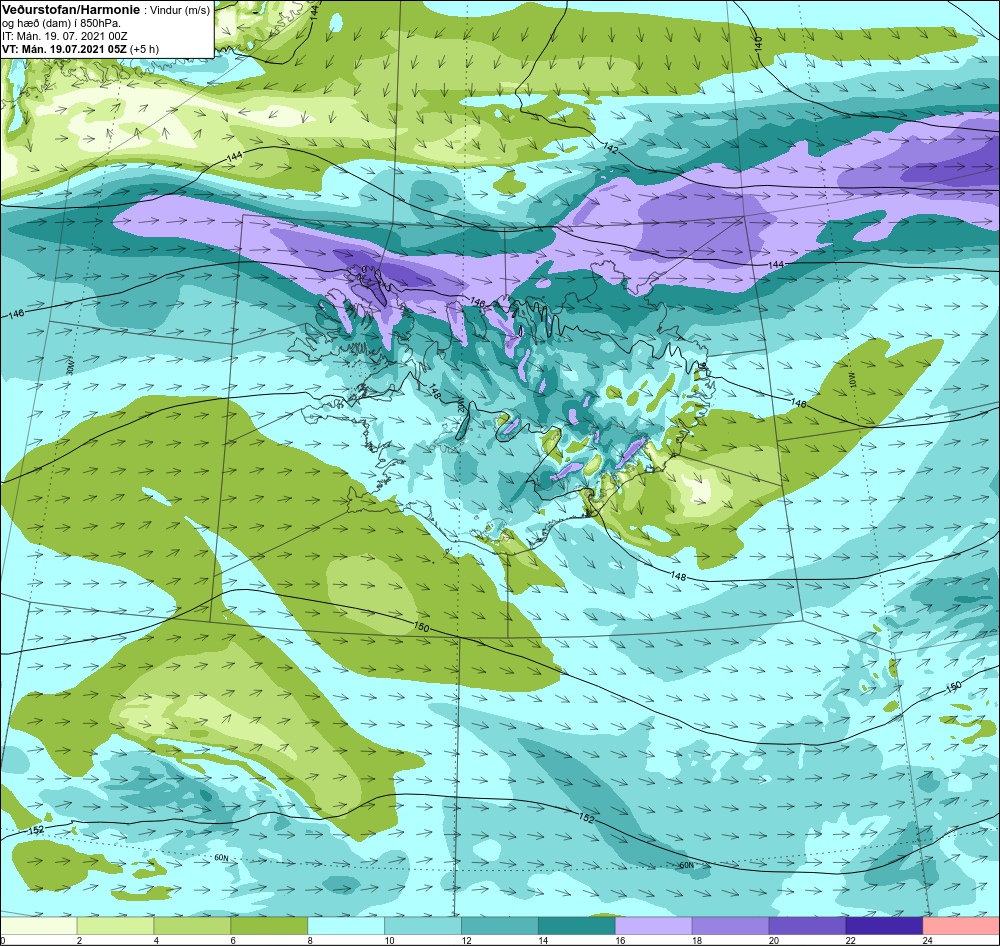The image size is (1000, 946).
Task: Click the (+5 h) forecast offset text
Action: (145, 48)
